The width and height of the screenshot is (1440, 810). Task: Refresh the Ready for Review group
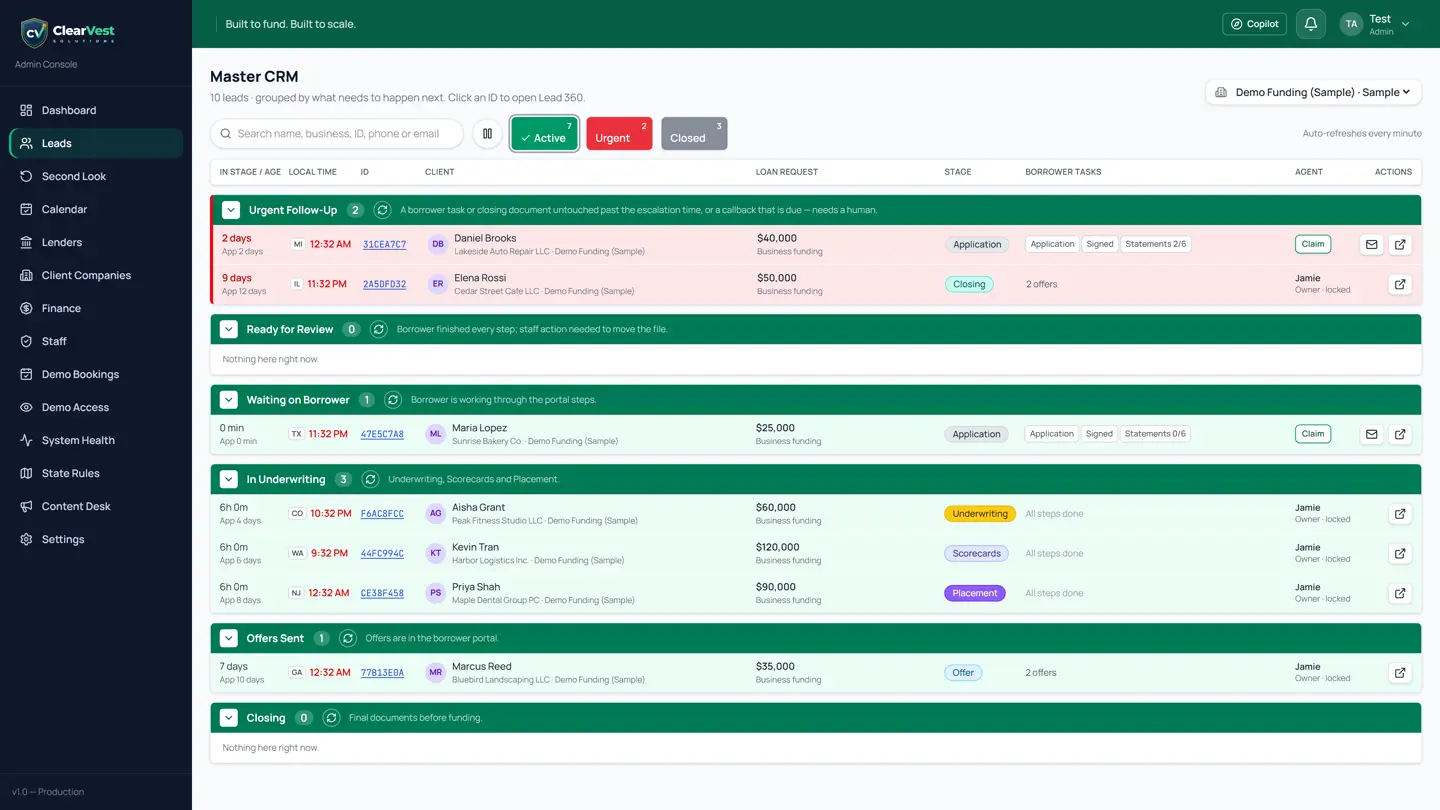(378, 329)
